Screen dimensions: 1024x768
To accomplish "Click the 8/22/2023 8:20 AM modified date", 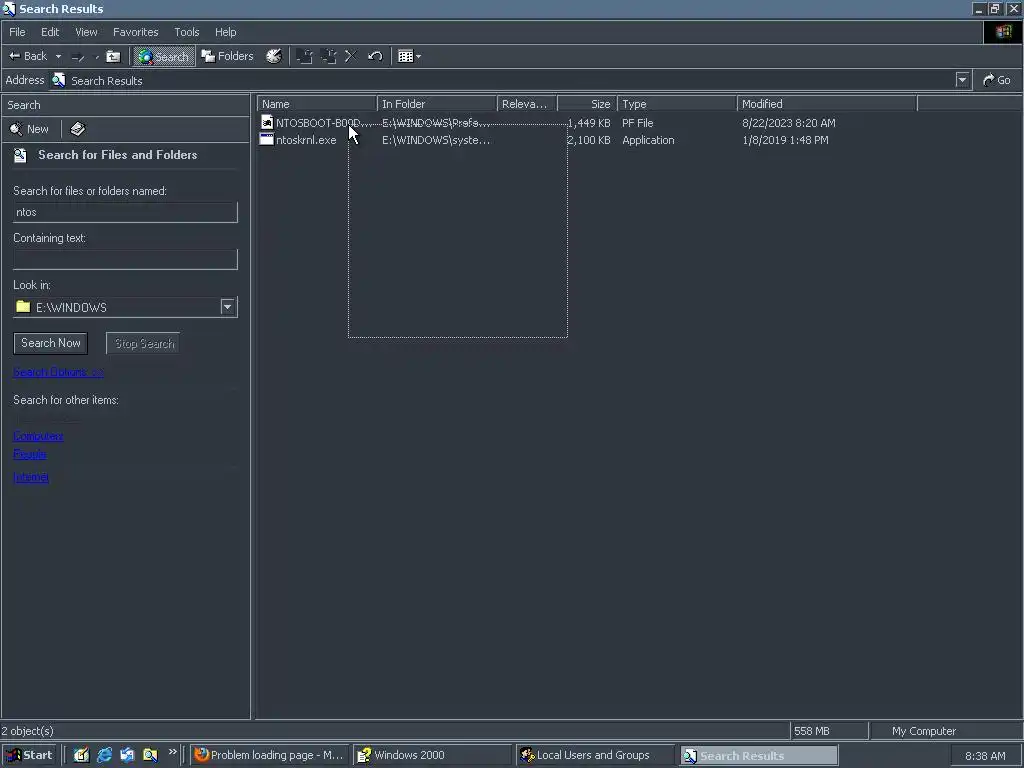I will [x=789, y=123].
